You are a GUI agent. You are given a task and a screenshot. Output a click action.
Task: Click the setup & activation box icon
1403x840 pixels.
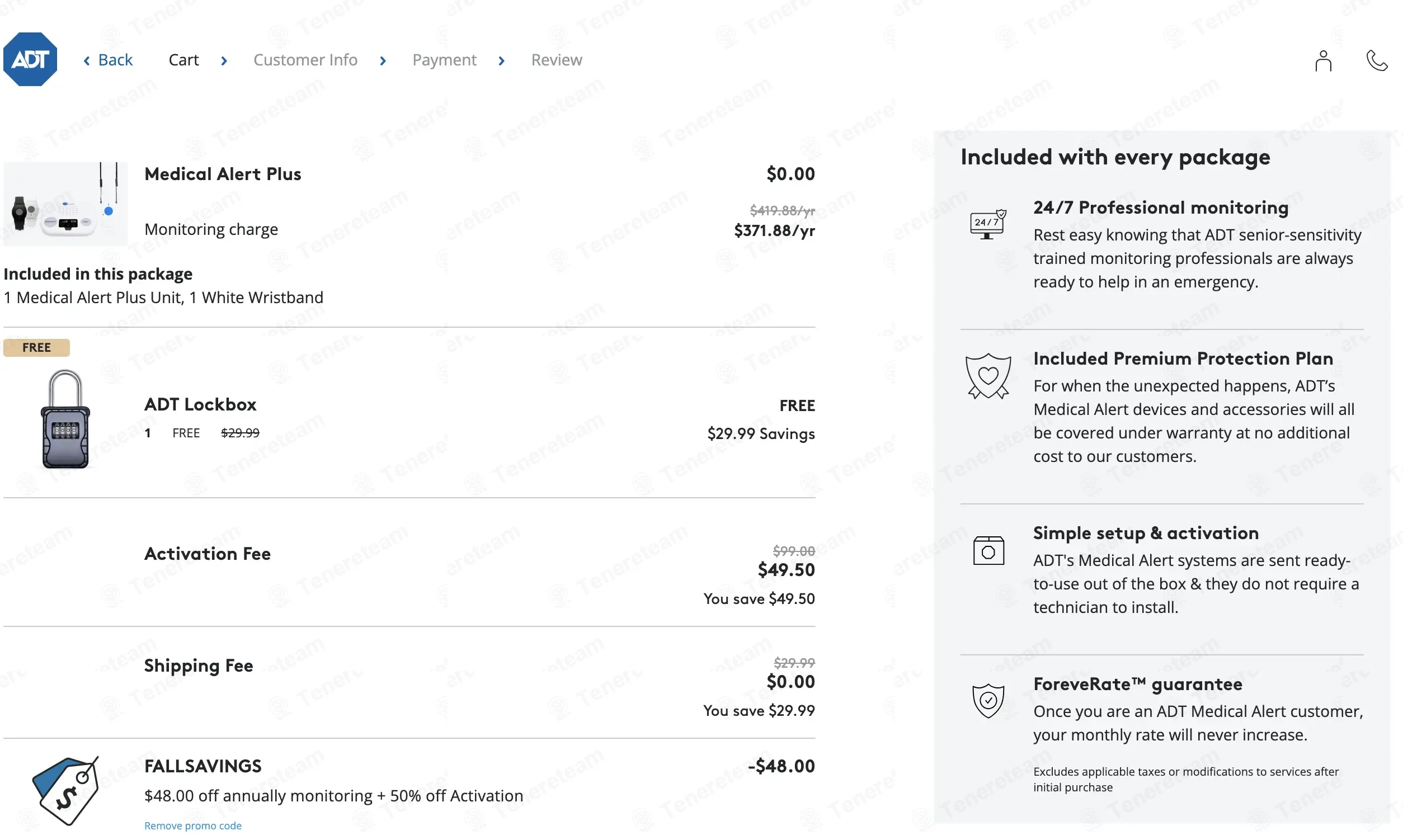(x=988, y=550)
